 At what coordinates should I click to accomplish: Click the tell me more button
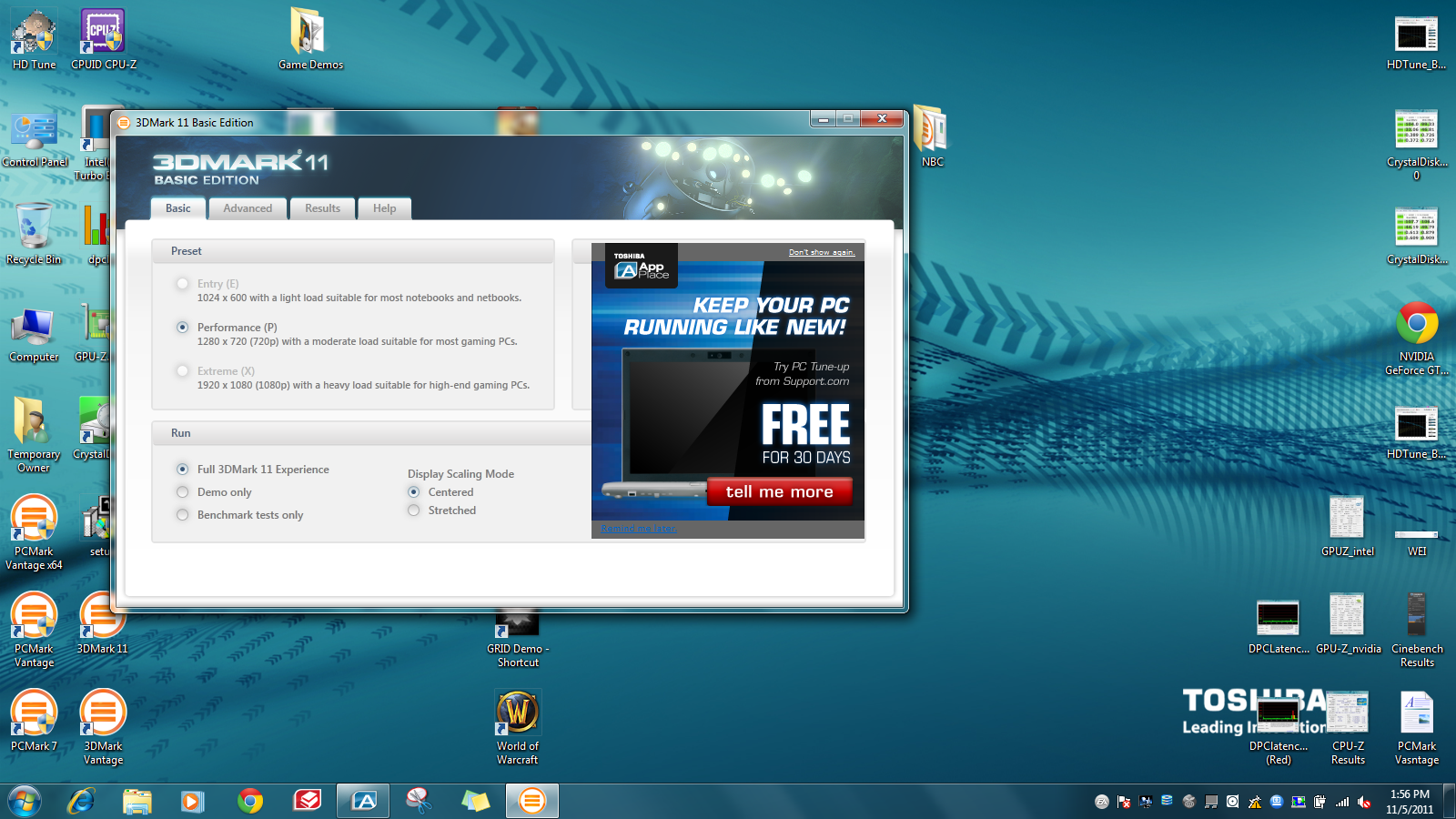tap(780, 491)
